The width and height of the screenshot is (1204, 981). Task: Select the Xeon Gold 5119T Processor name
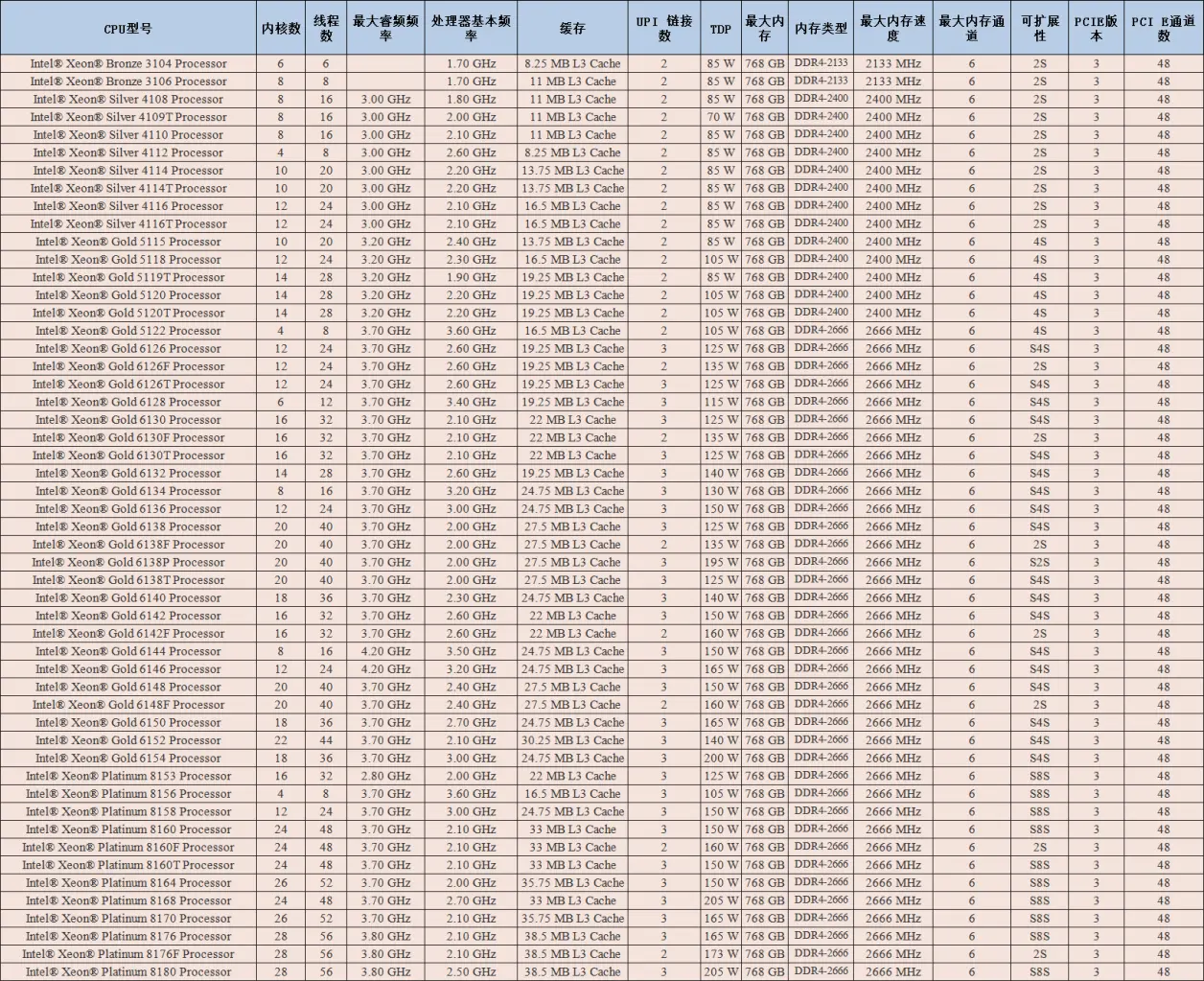tap(128, 277)
